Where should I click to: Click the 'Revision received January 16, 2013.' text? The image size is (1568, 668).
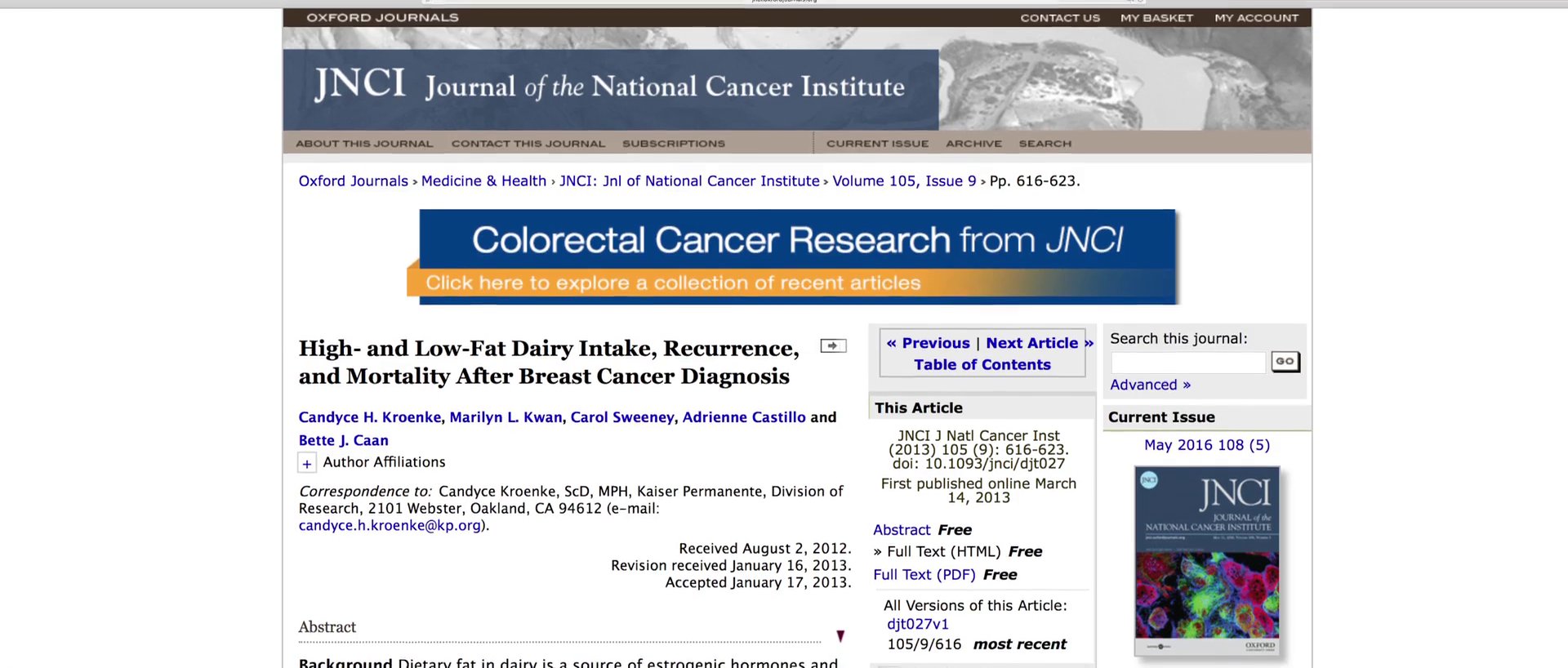coord(731,565)
